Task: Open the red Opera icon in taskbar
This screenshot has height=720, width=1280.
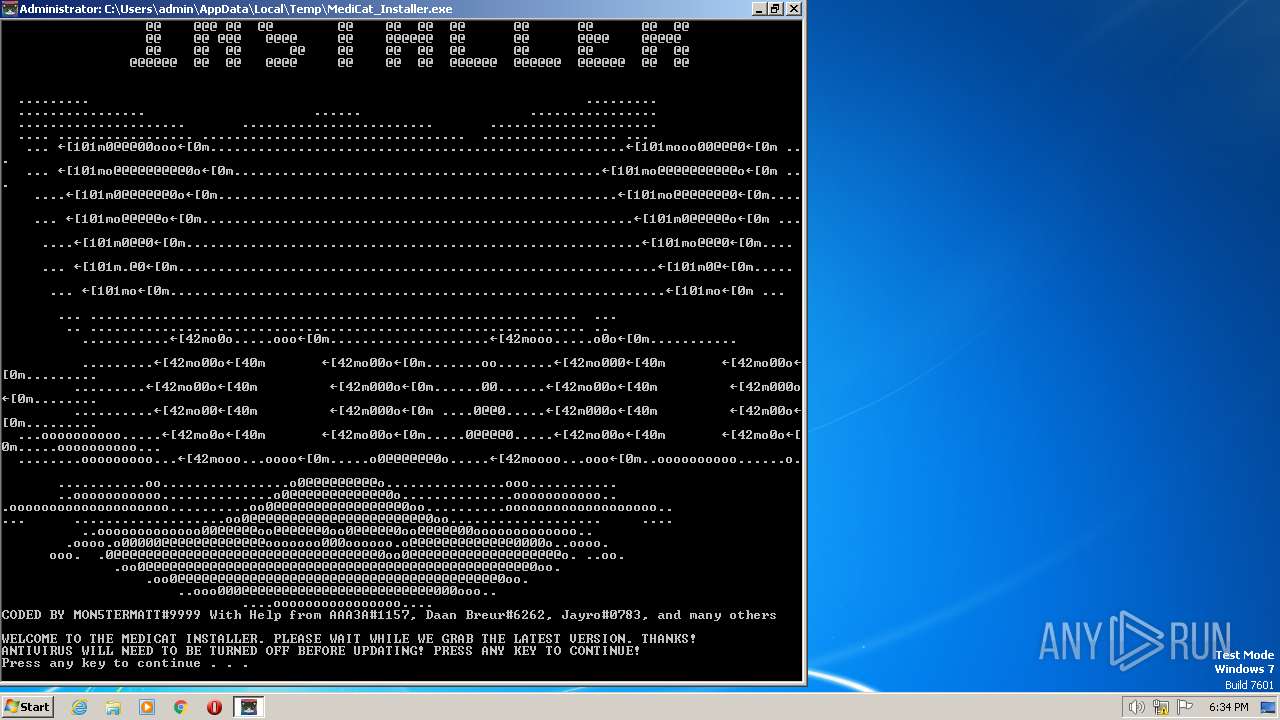Action: tap(214, 707)
